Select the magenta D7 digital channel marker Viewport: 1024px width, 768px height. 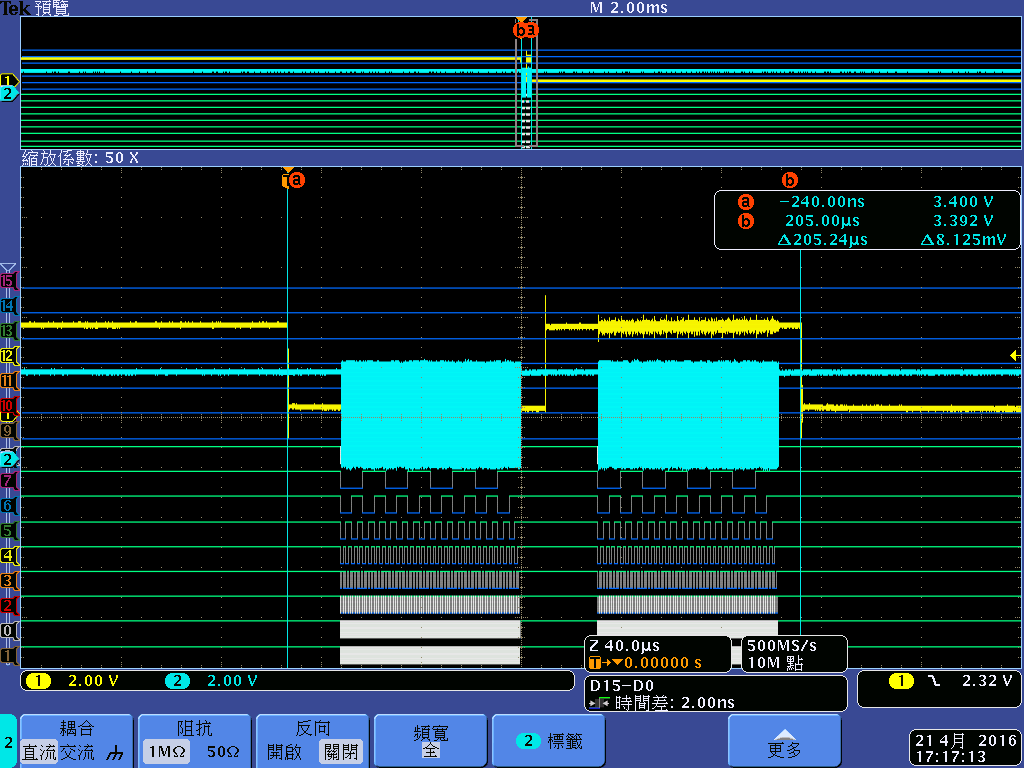[8, 481]
